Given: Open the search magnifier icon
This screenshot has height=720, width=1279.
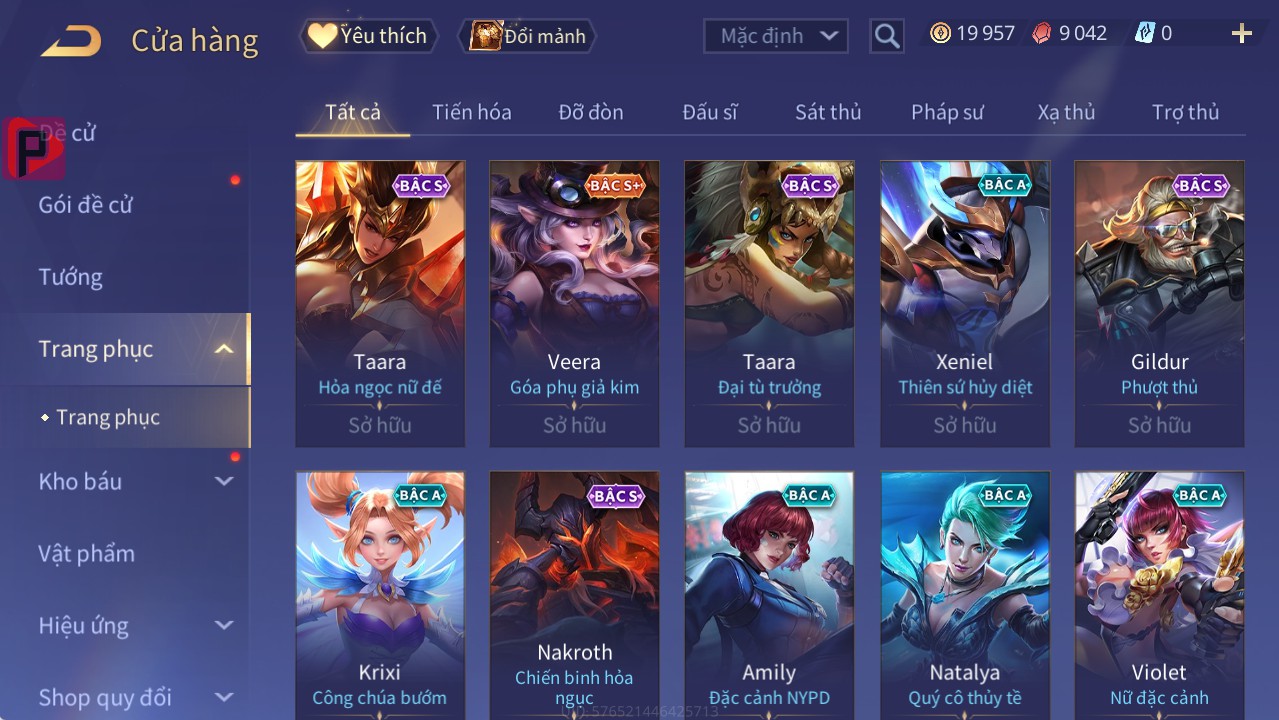Looking at the screenshot, I should 886,36.
